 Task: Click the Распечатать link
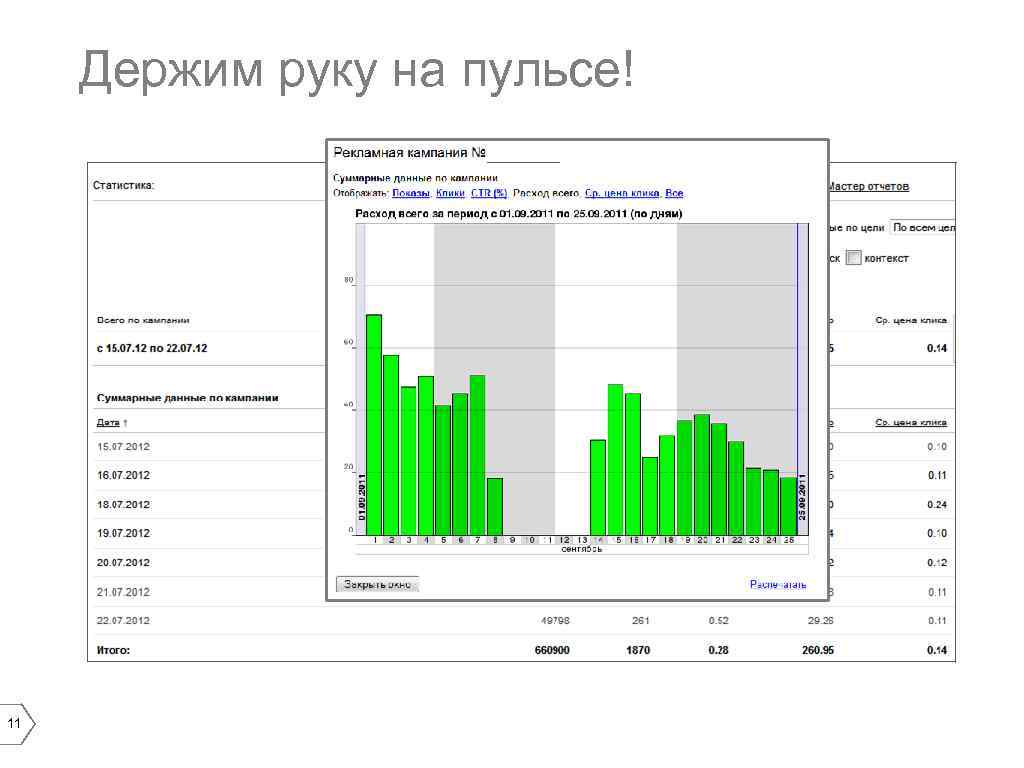(x=778, y=584)
